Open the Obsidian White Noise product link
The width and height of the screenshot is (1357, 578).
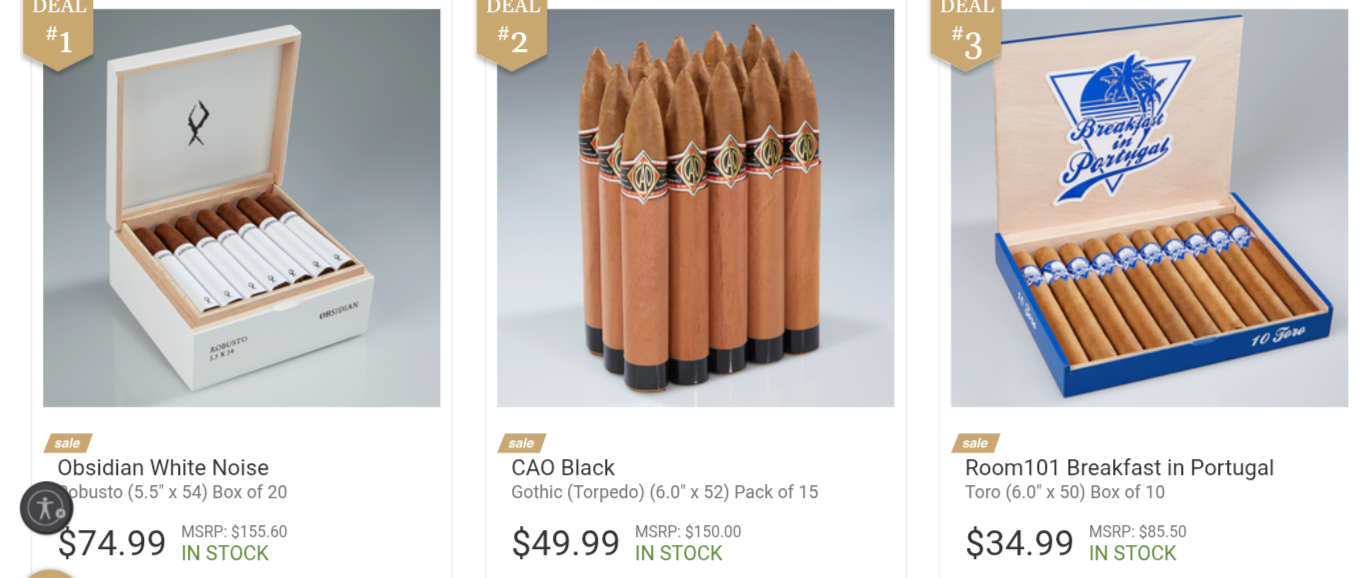tap(163, 468)
